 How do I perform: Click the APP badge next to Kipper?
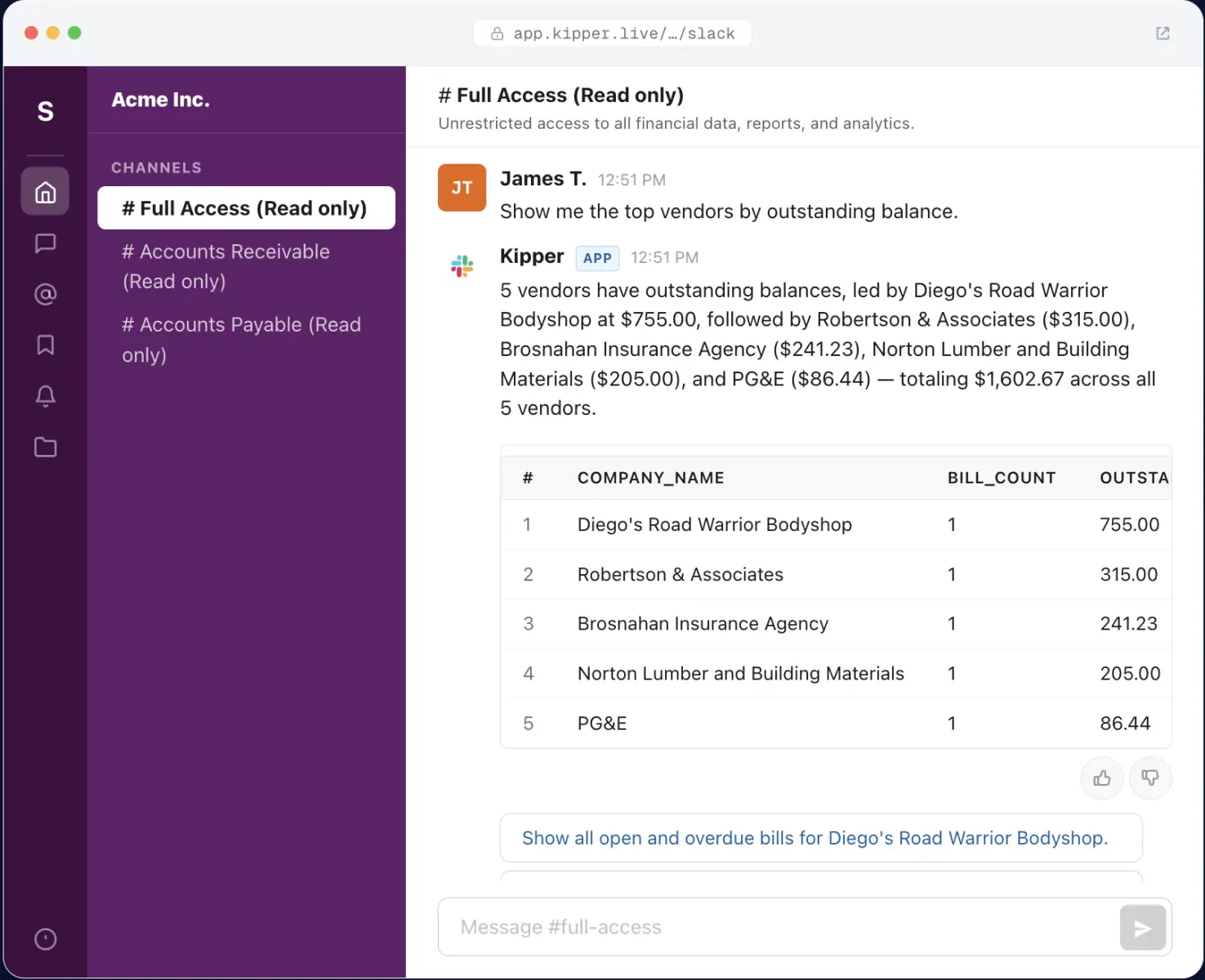tap(597, 258)
